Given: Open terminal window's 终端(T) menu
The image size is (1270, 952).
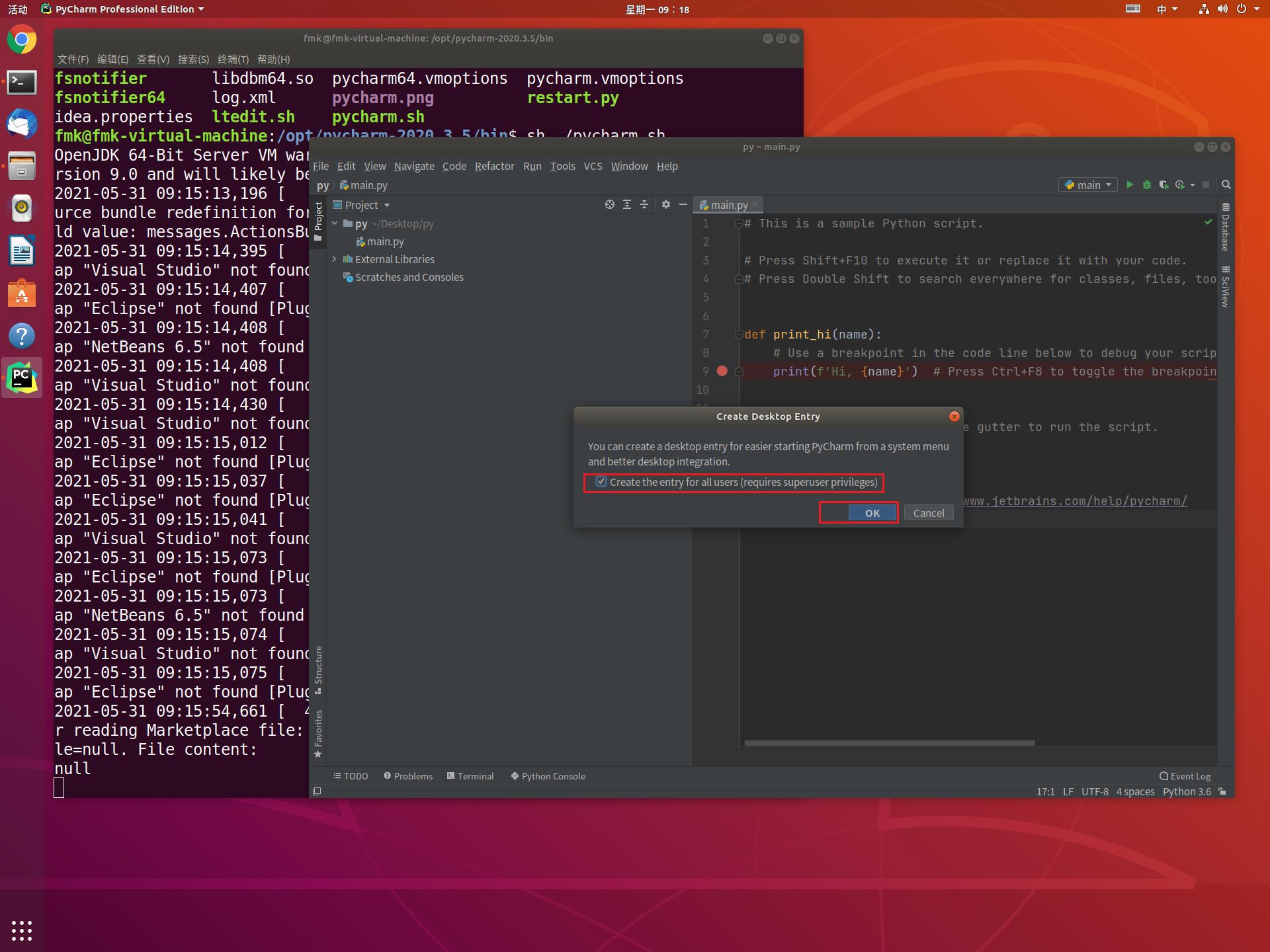Looking at the screenshot, I should coord(233,59).
